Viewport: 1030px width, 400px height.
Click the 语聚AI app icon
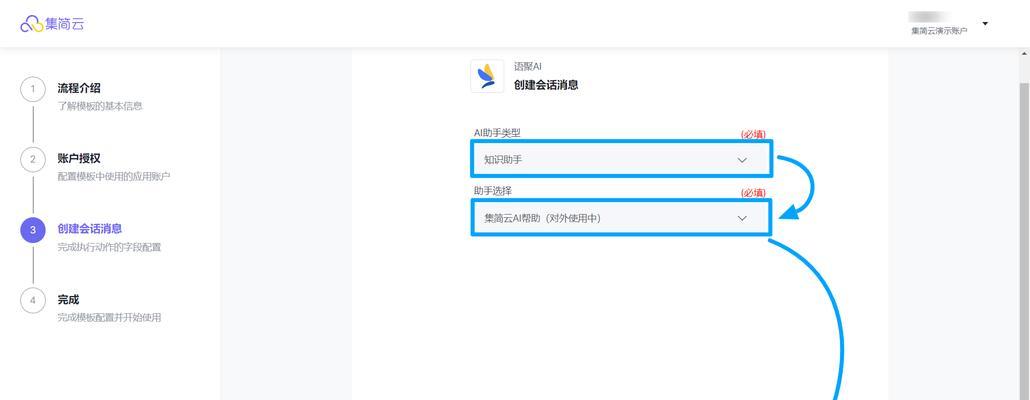pyautogui.click(x=487, y=76)
